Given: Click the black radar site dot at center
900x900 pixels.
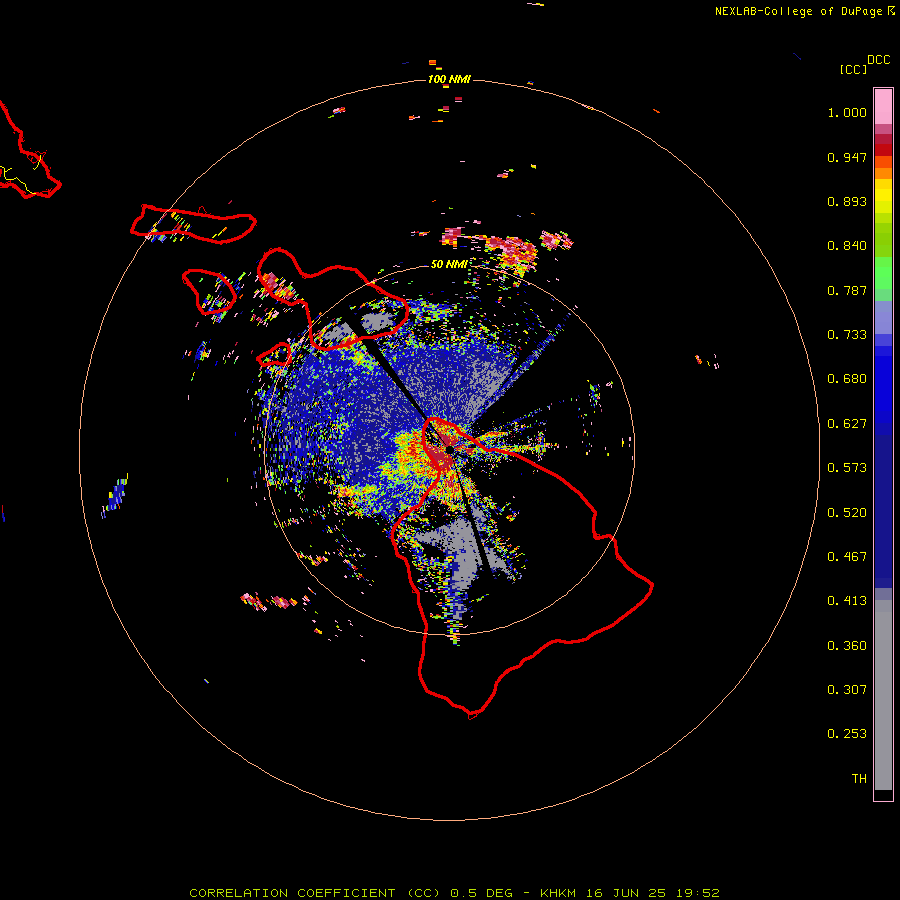Looking at the screenshot, I should point(449,449).
